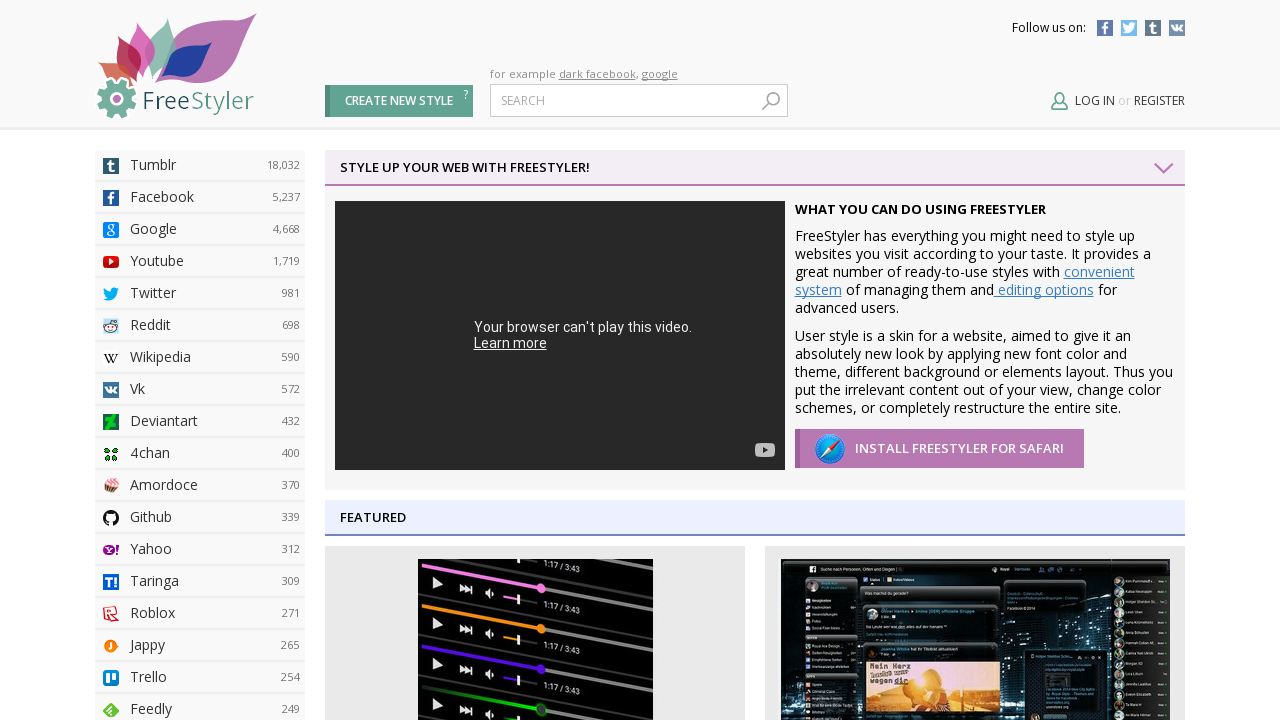Image resolution: width=1280 pixels, height=720 pixels.
Task: Select Facebook category label
Action: [x=162, y=198]
